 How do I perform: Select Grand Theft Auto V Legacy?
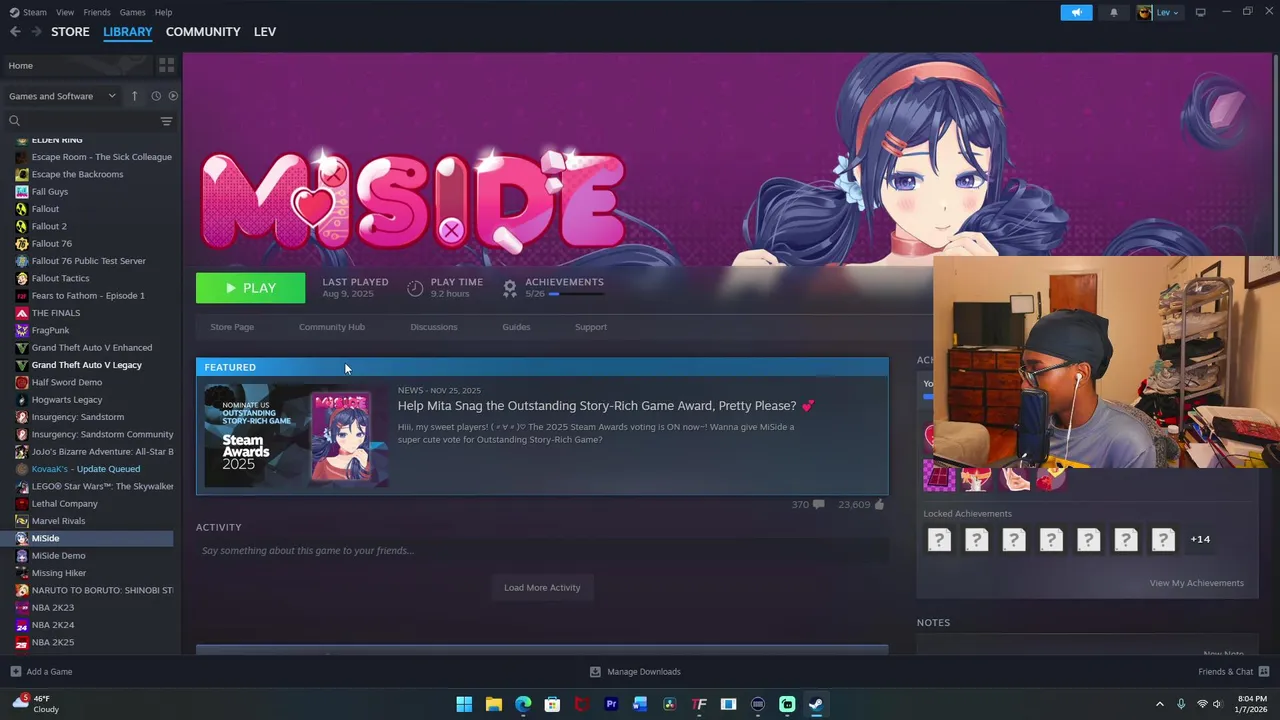coord(87,365)
